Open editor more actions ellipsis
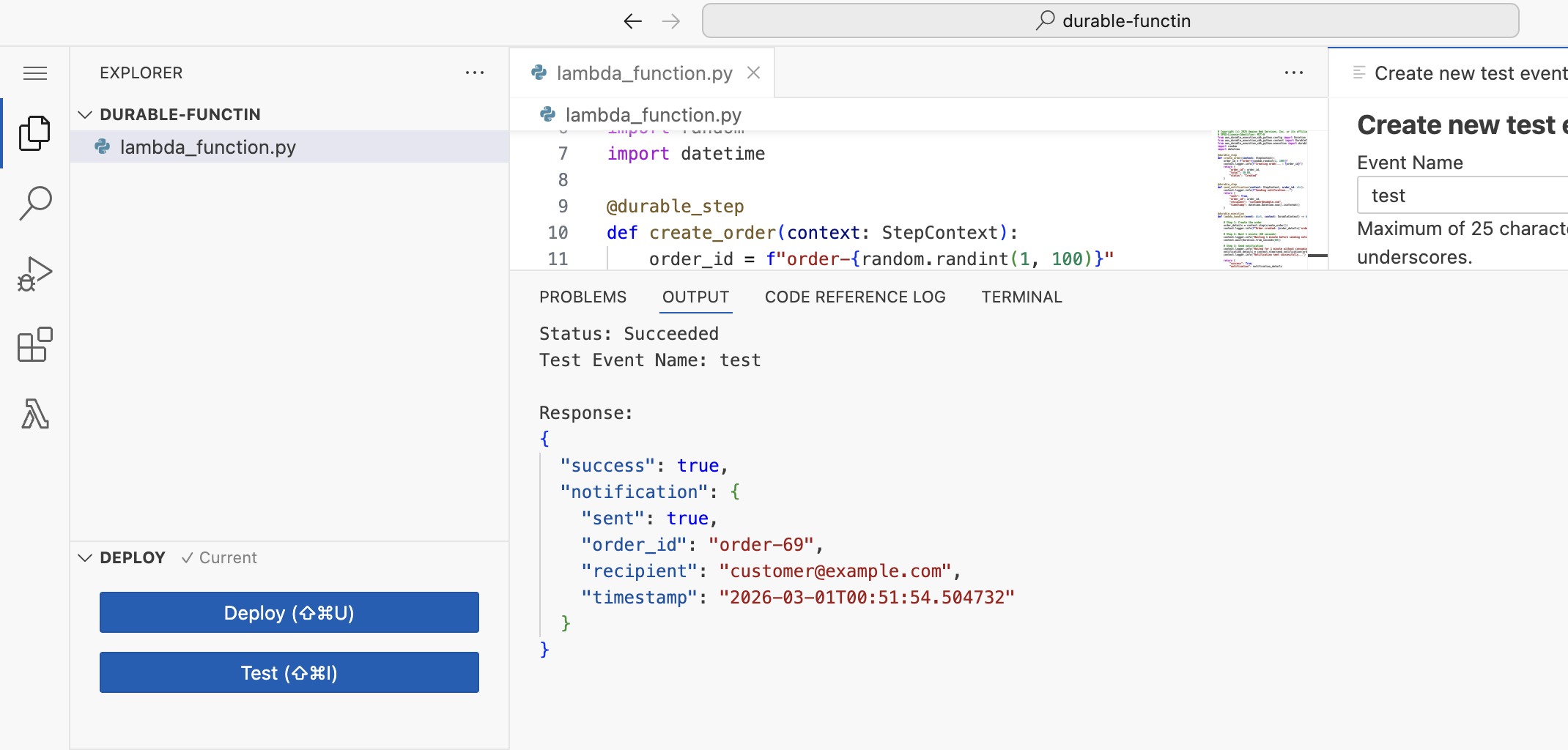1568x750 pixels. coord(1294,73)
